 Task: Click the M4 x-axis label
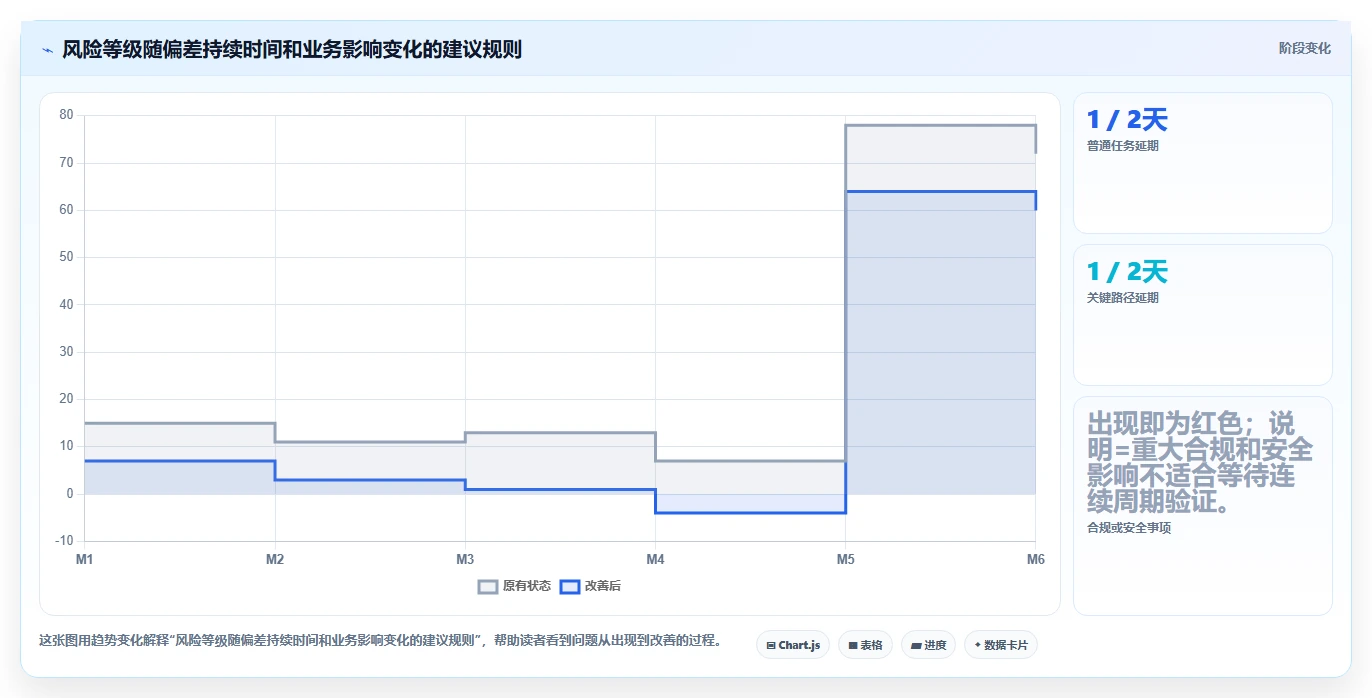[655, 559]
